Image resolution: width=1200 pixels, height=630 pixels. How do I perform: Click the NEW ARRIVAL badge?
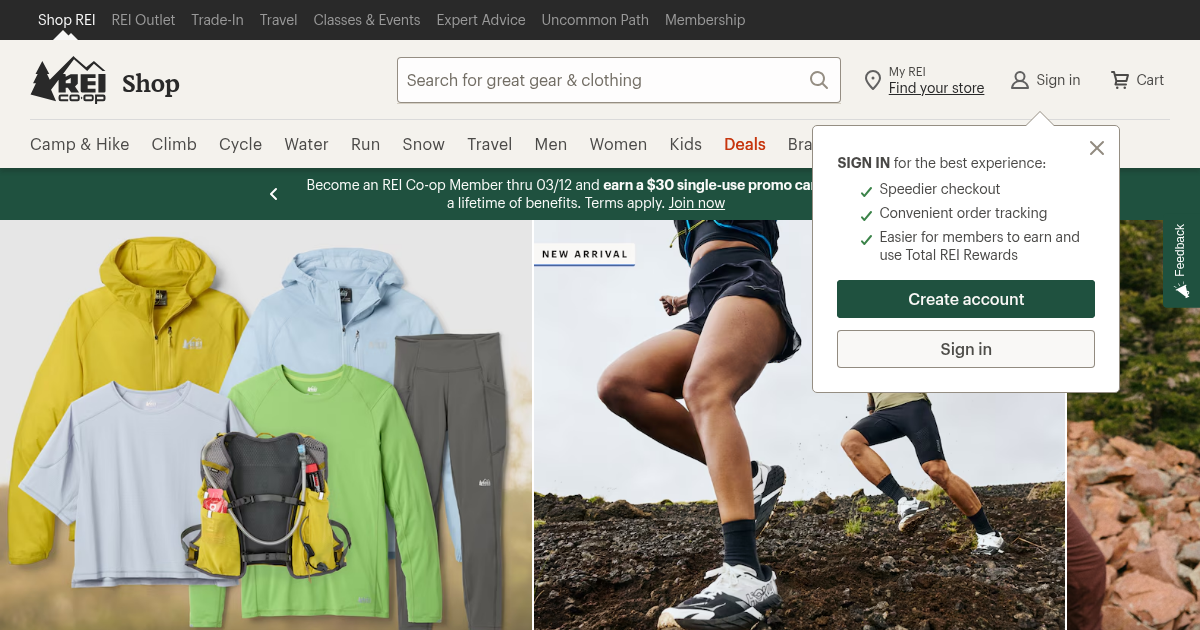pyautogui.click(x=585, y=254)
